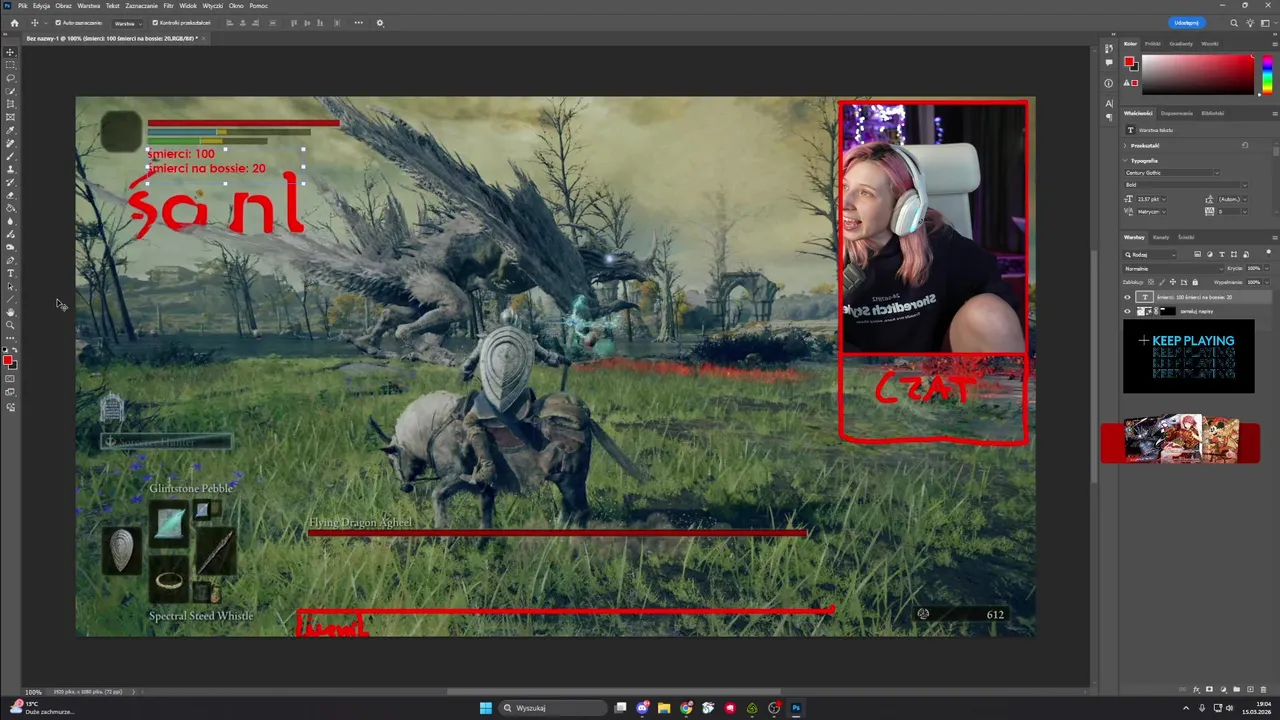The width and height of the screenshot is (1280, 720).
Task: Select the Hand tool
Action: click(x=11, y=312)
